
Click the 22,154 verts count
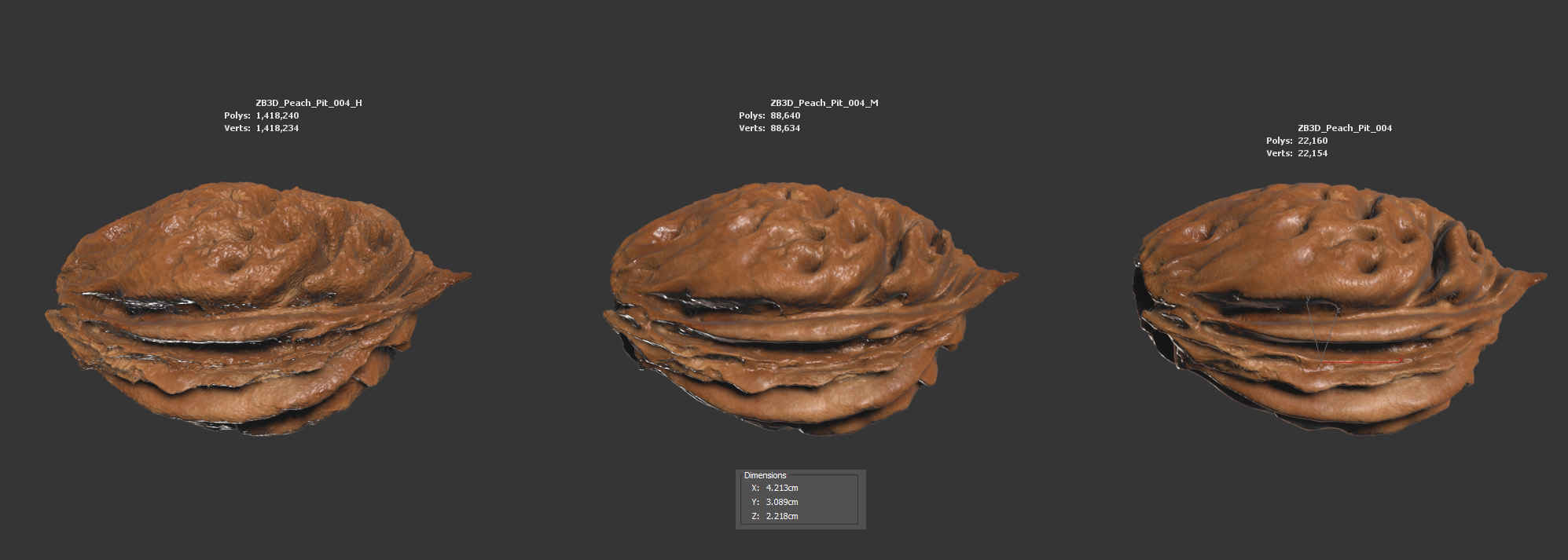(1313, 153)
